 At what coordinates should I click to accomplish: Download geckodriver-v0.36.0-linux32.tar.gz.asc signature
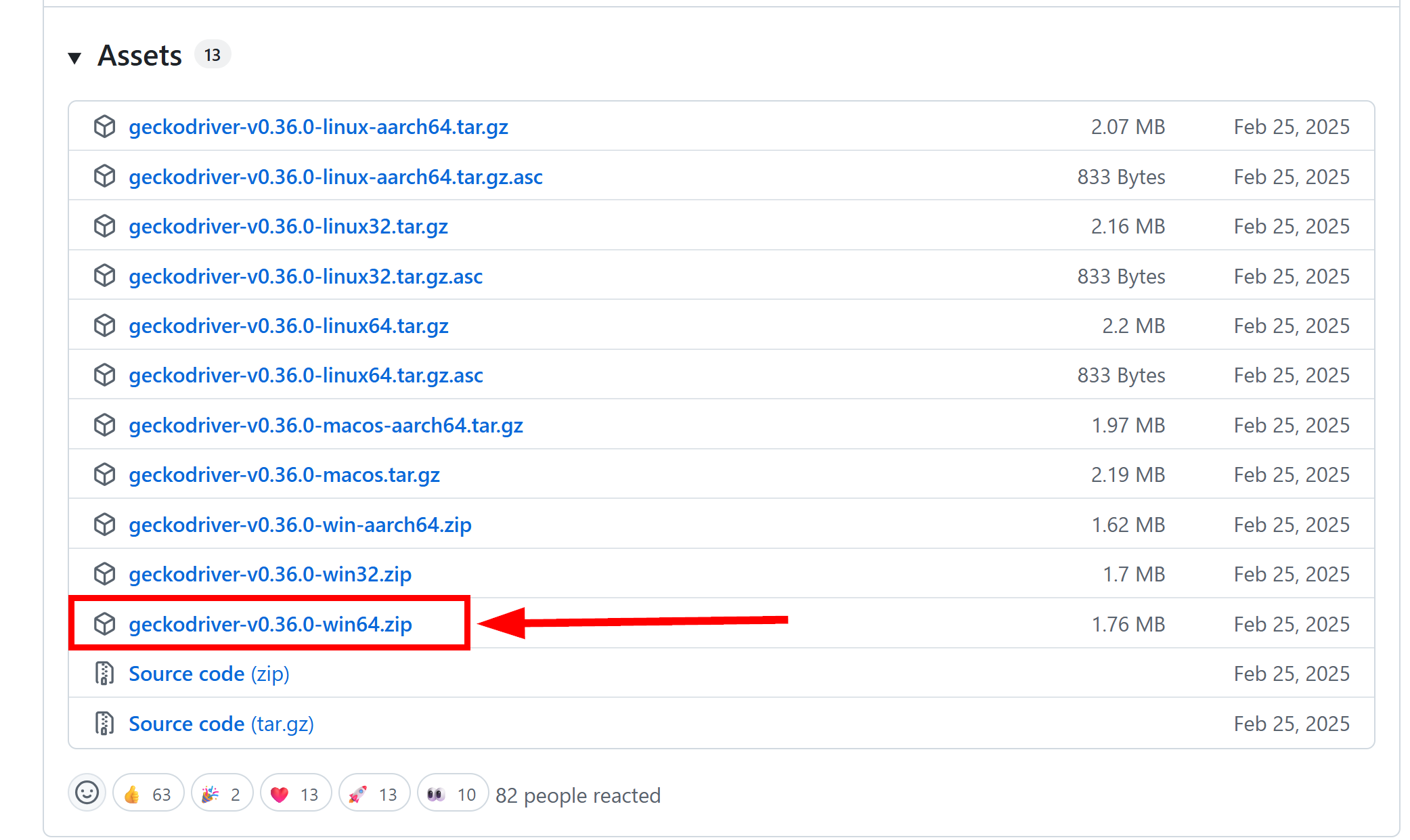[305, 276]
